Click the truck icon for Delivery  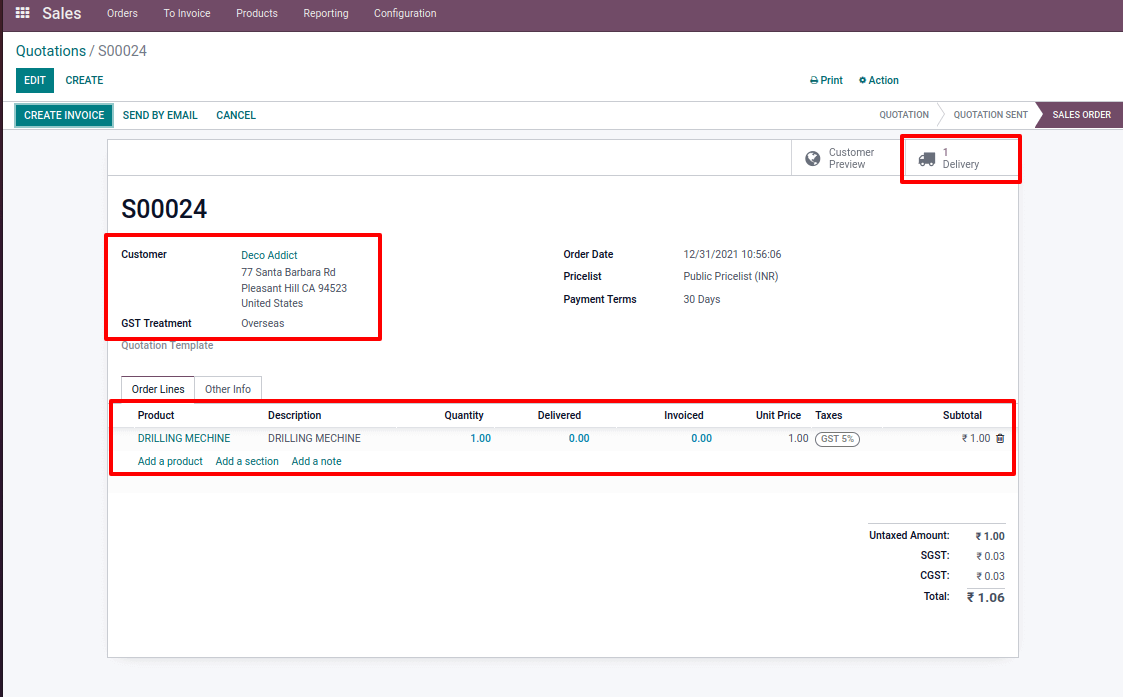click(x=927, y=159)
